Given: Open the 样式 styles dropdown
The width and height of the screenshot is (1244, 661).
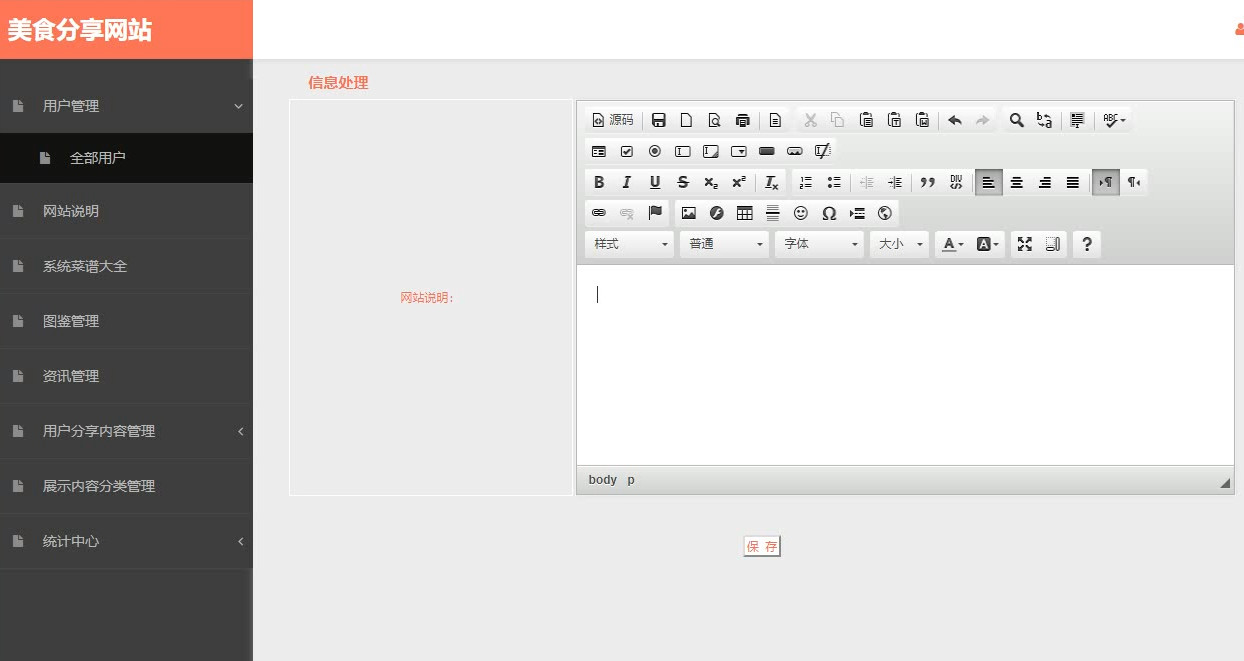Looking at the screenshot, I should 630,244.
